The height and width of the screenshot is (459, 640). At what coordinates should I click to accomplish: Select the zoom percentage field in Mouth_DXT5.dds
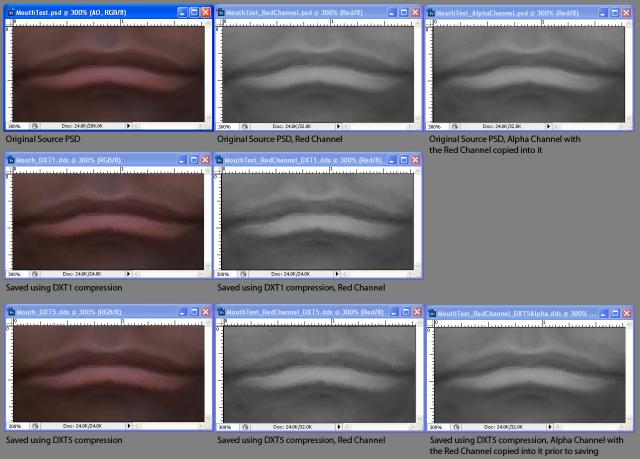click(x=14, y=425)
